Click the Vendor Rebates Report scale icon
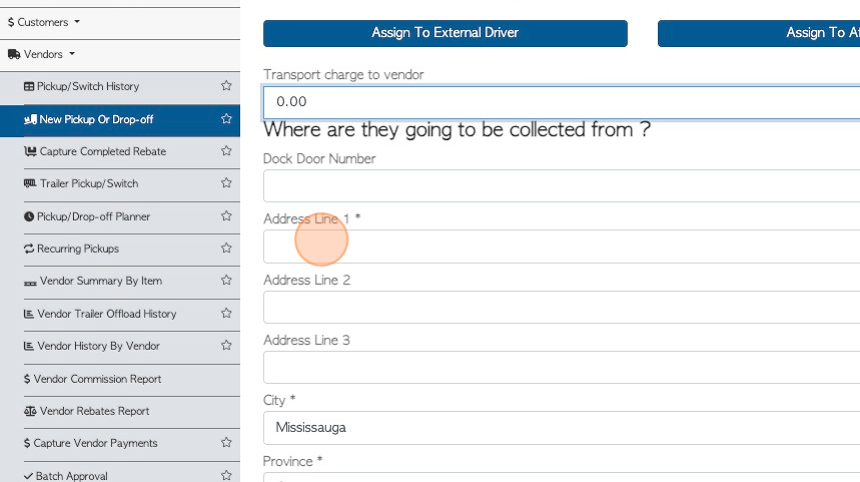The height and width of the screenshot is (482, 860). click(x=30, y=411)
